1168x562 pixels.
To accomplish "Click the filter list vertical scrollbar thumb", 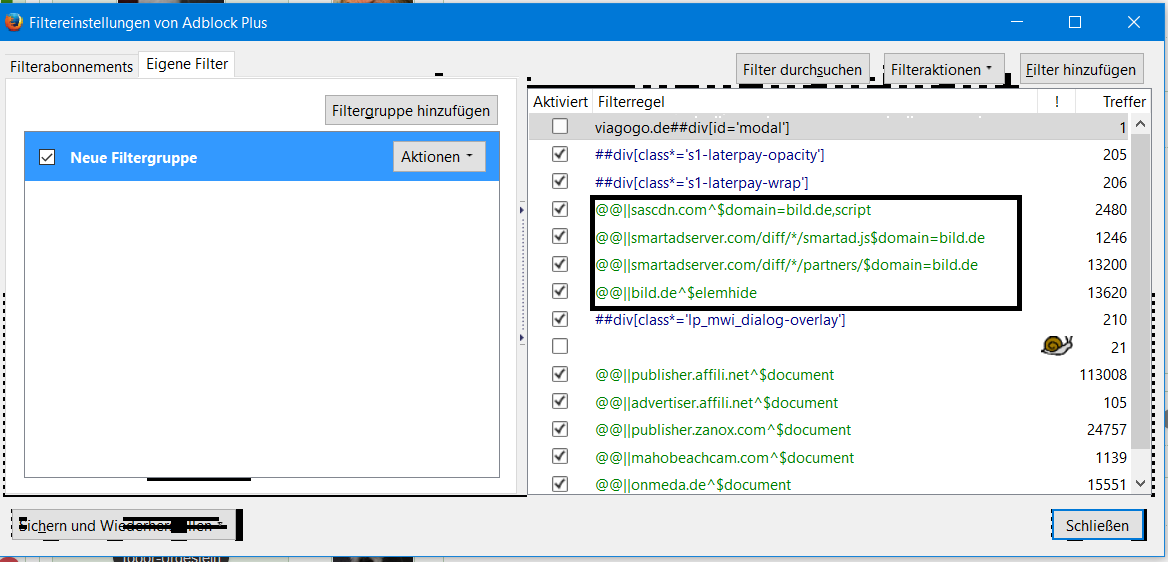I will click(x=1140, y=291).
